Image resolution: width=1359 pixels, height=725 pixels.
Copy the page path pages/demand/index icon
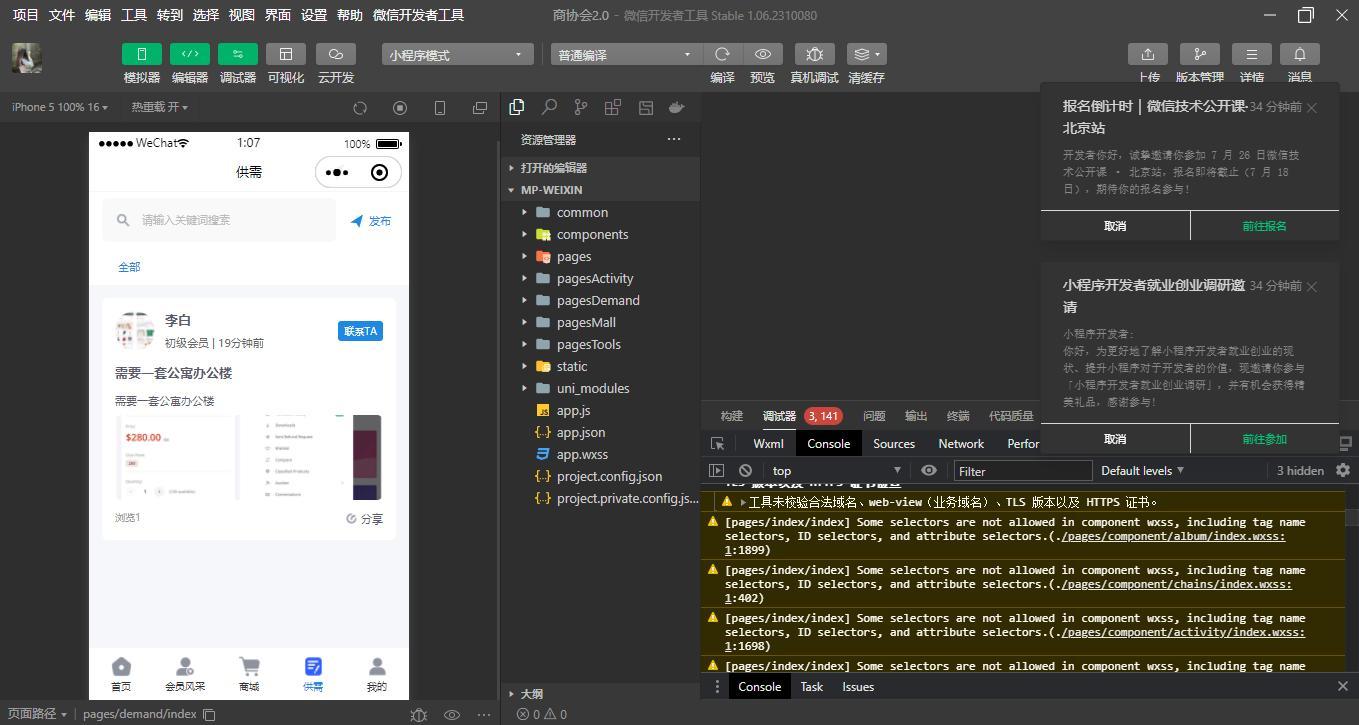click(x=209, y=714)
